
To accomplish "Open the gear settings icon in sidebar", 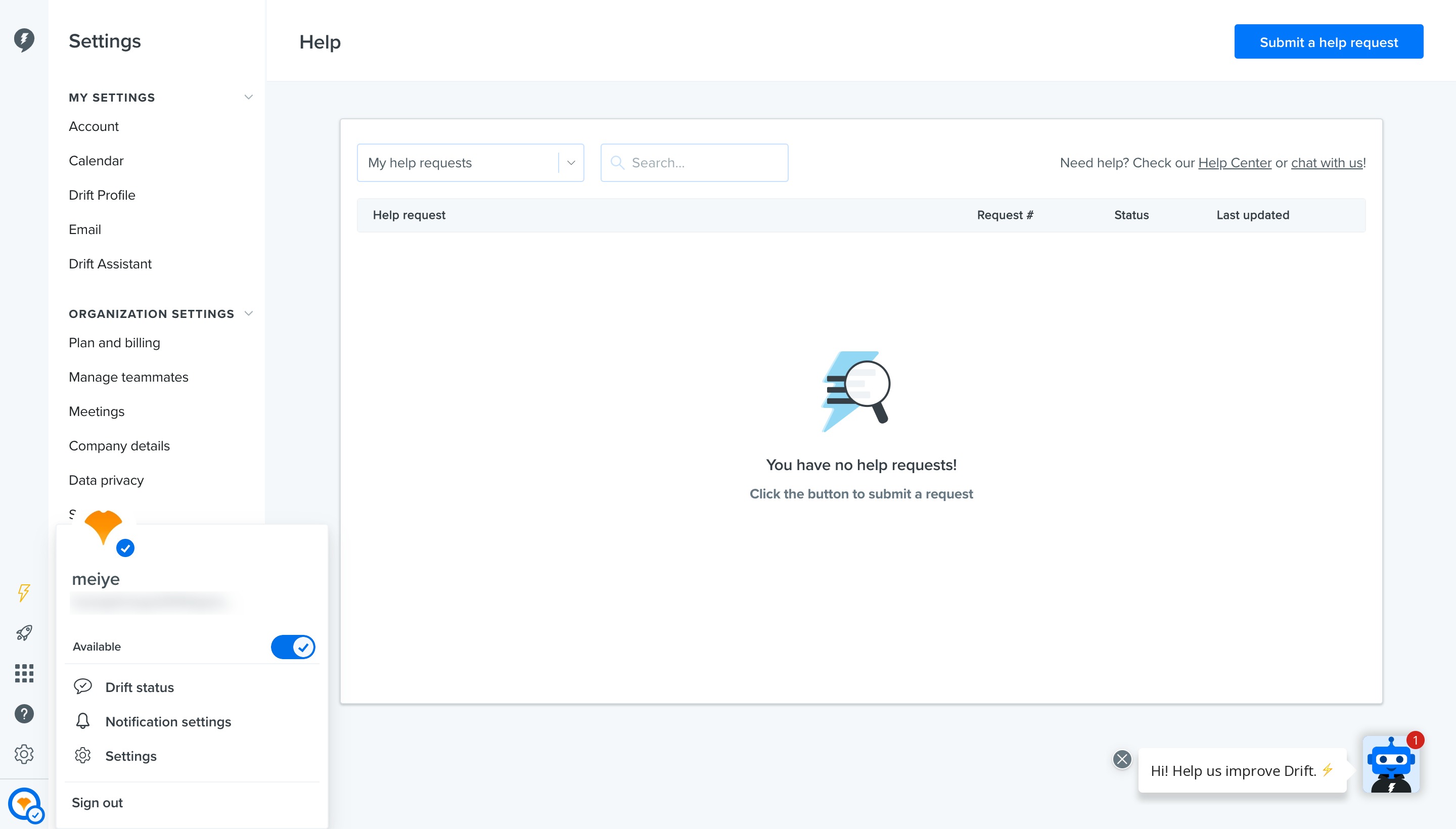I will pyautogui.click(x=24, y=754).
